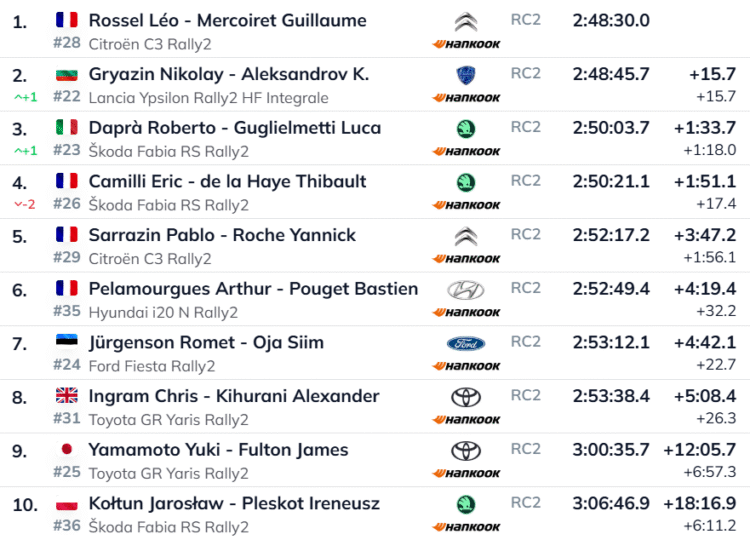Image resolution: width=750 pixels, height=540 pixels.
Task: Click the Estonian flag beside Jürgenson Romet
Action: click(67, 342)
